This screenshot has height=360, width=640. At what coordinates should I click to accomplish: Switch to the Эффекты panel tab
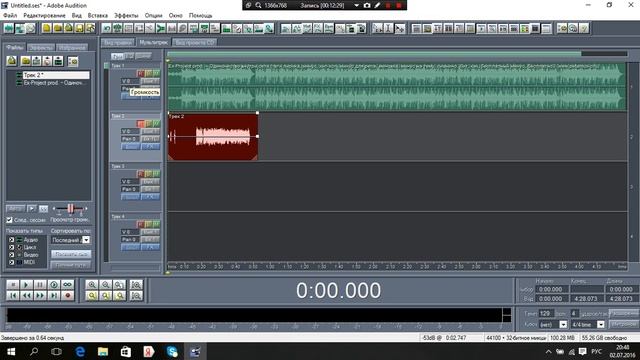tap(41, 47)
